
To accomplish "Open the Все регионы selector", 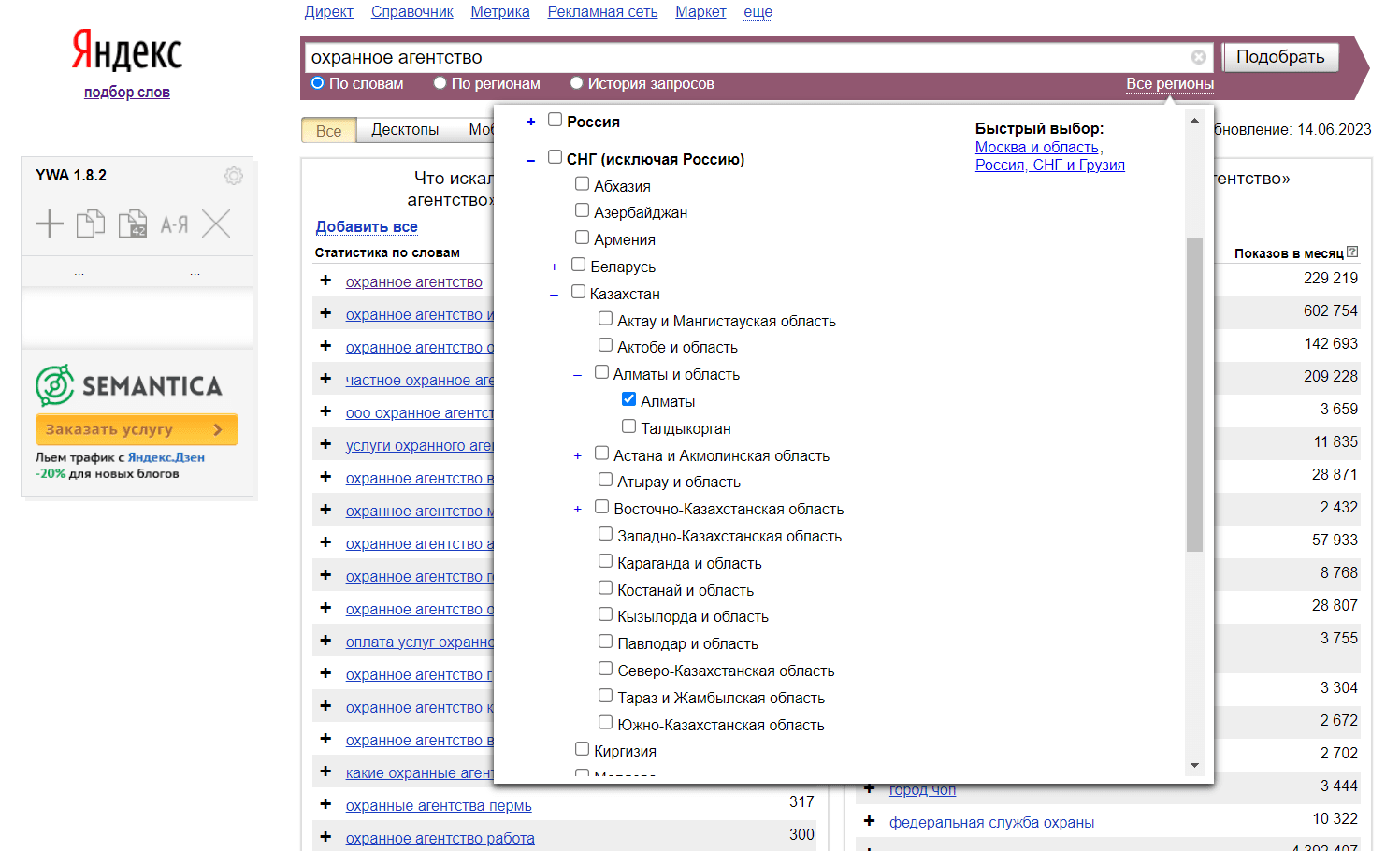I will [x=1170, y=83].
